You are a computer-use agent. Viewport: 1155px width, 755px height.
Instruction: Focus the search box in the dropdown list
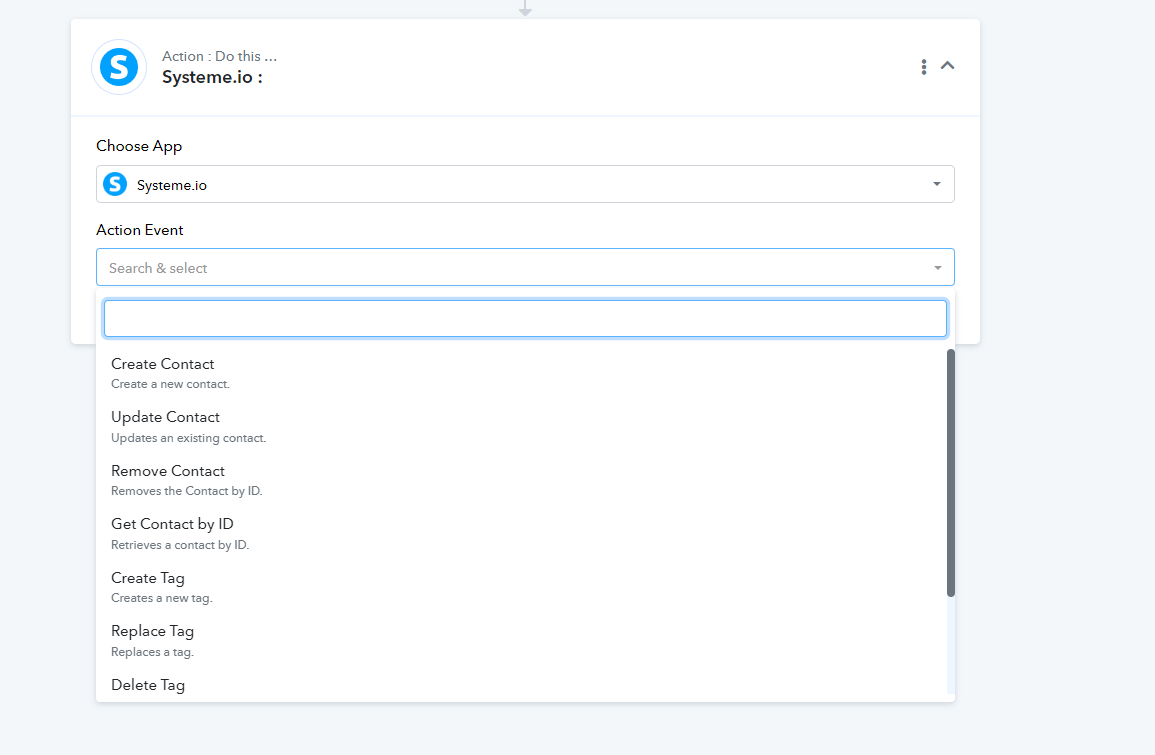click(x=525, y=319)
